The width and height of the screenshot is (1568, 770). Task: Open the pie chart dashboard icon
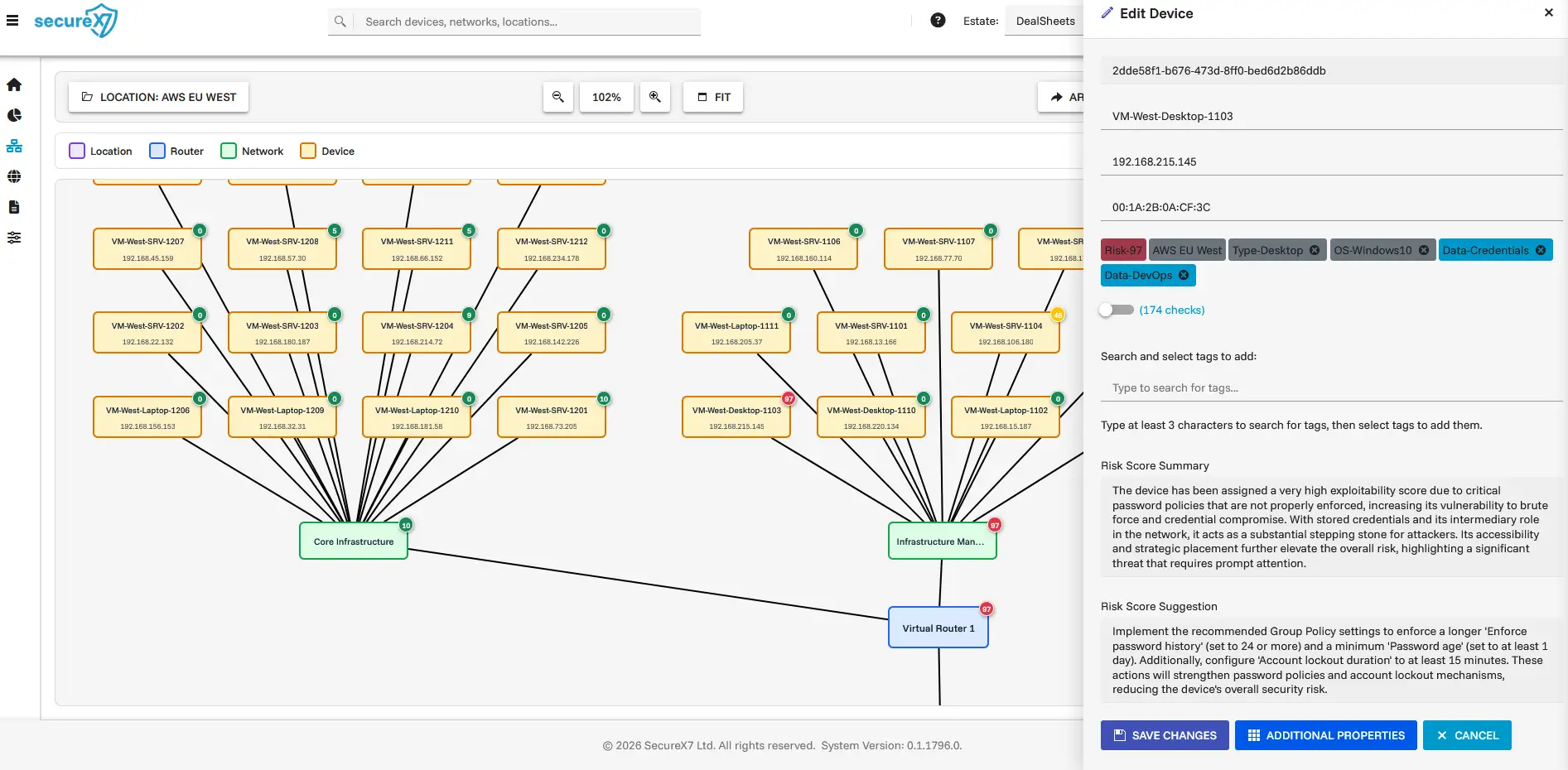pyautogui.click(x=14, y=115)
